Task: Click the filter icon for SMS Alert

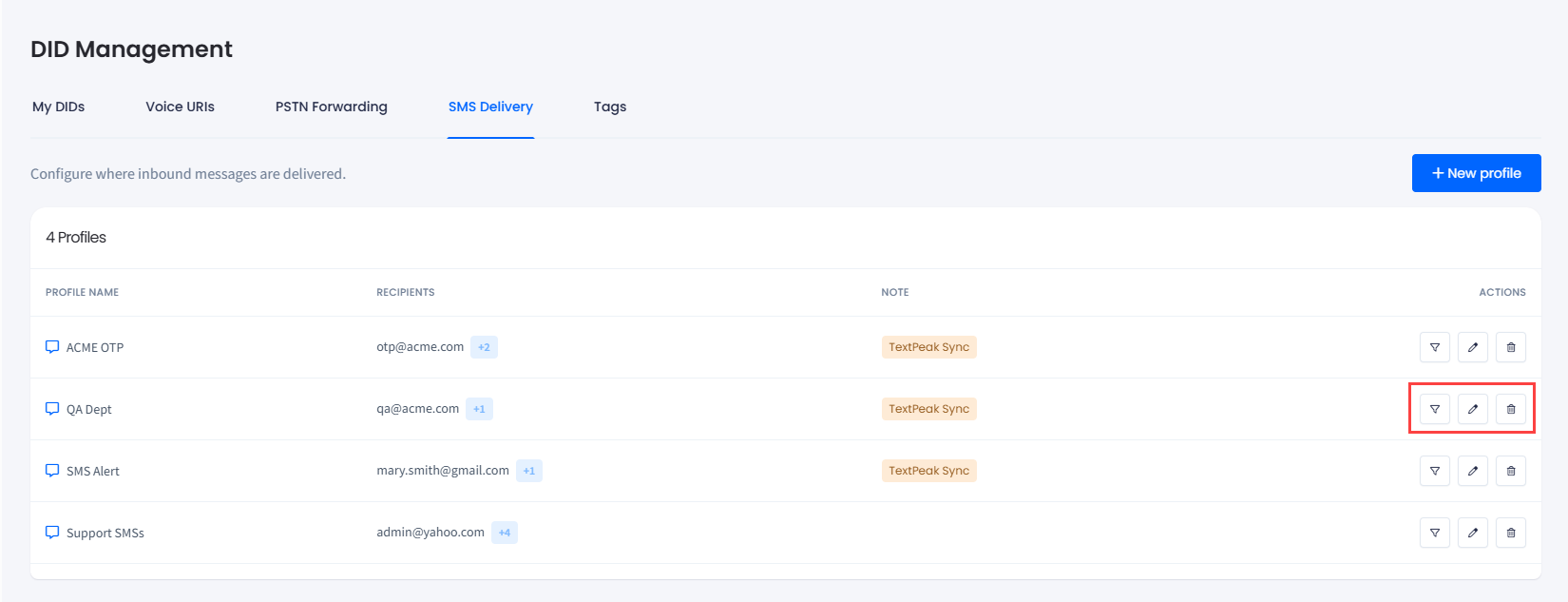Action: point(1435,471)
